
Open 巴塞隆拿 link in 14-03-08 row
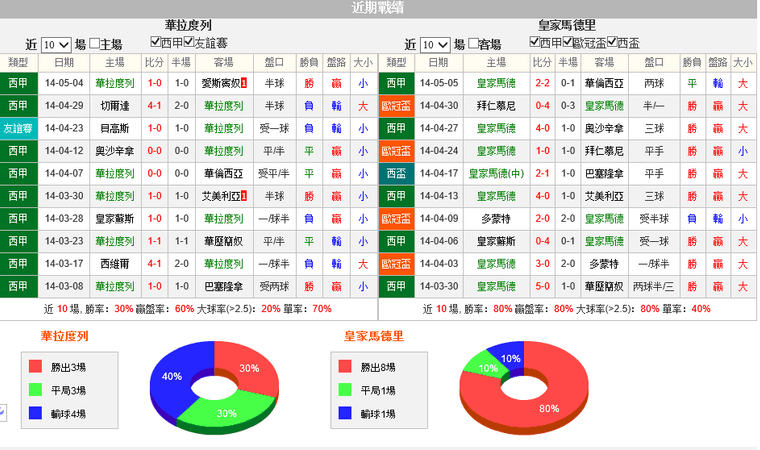(223, 286)
